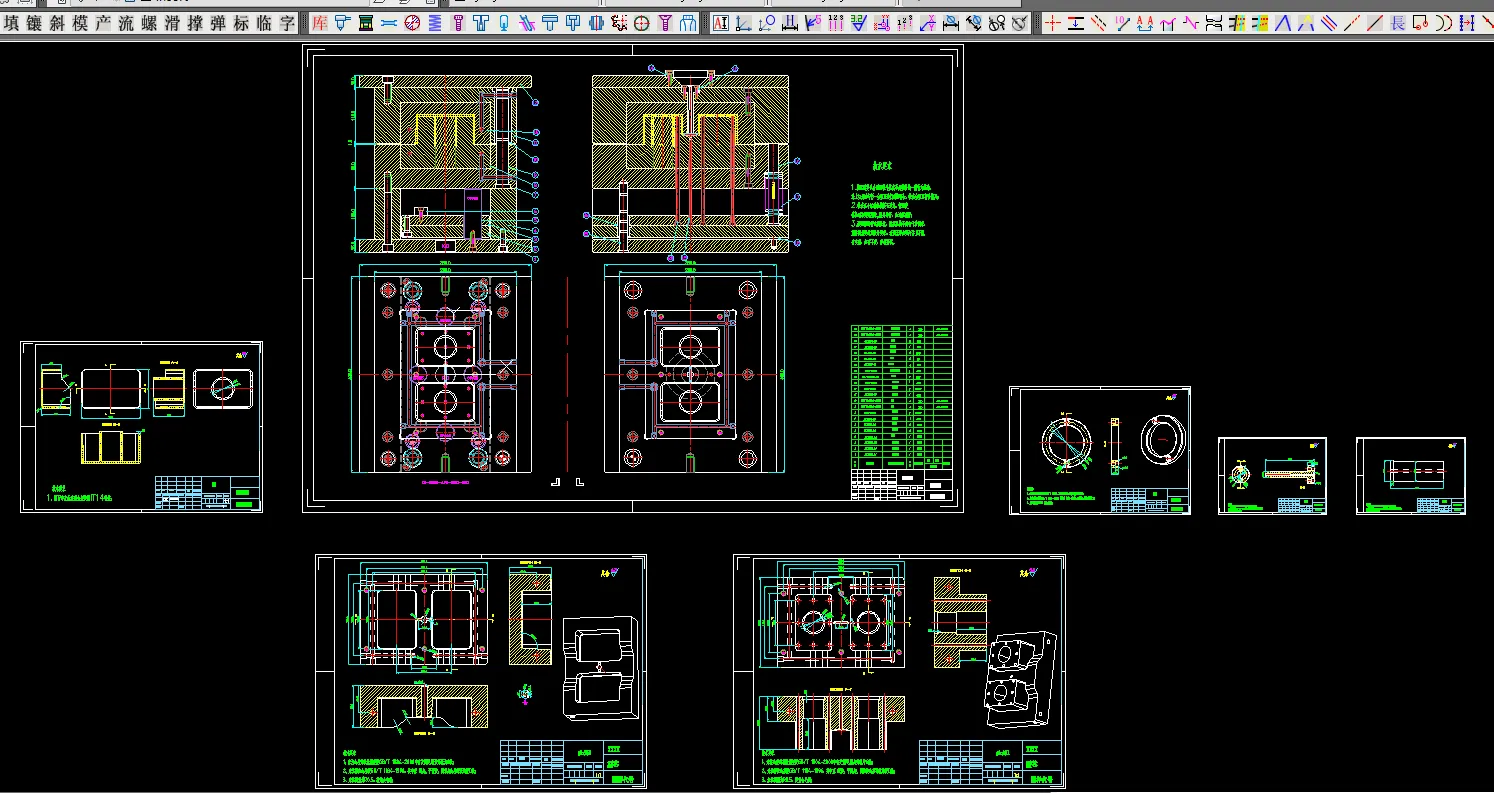The width and height of the screenshot is (1494, 793).
Task: Select the red dashed crosshair centerline icon
Action: (1053, 23)
